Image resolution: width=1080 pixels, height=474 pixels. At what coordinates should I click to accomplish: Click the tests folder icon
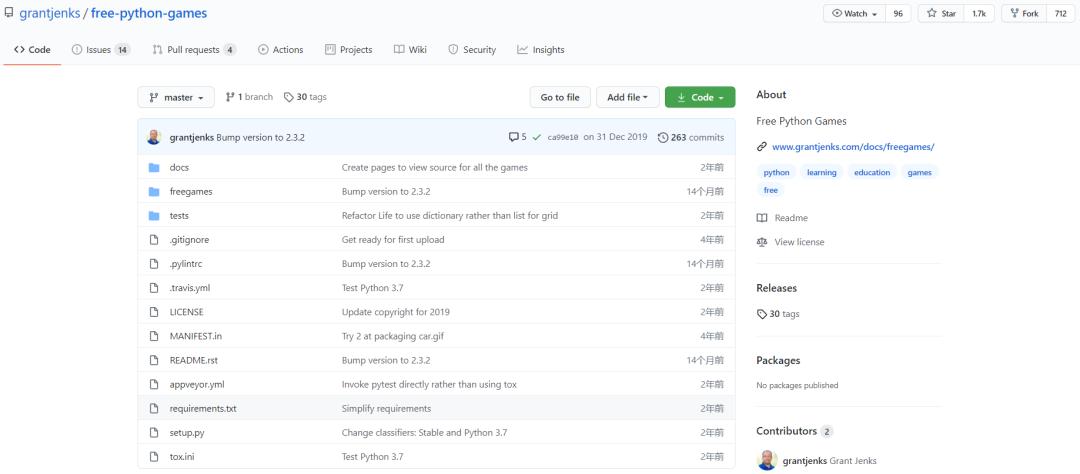click(x=154, y=216)
